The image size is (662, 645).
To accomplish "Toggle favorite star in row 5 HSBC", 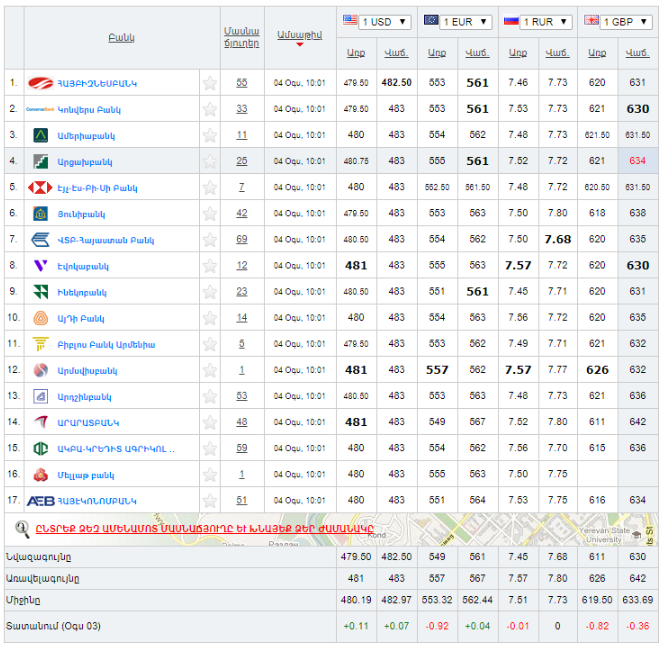I will pos(209,187).
